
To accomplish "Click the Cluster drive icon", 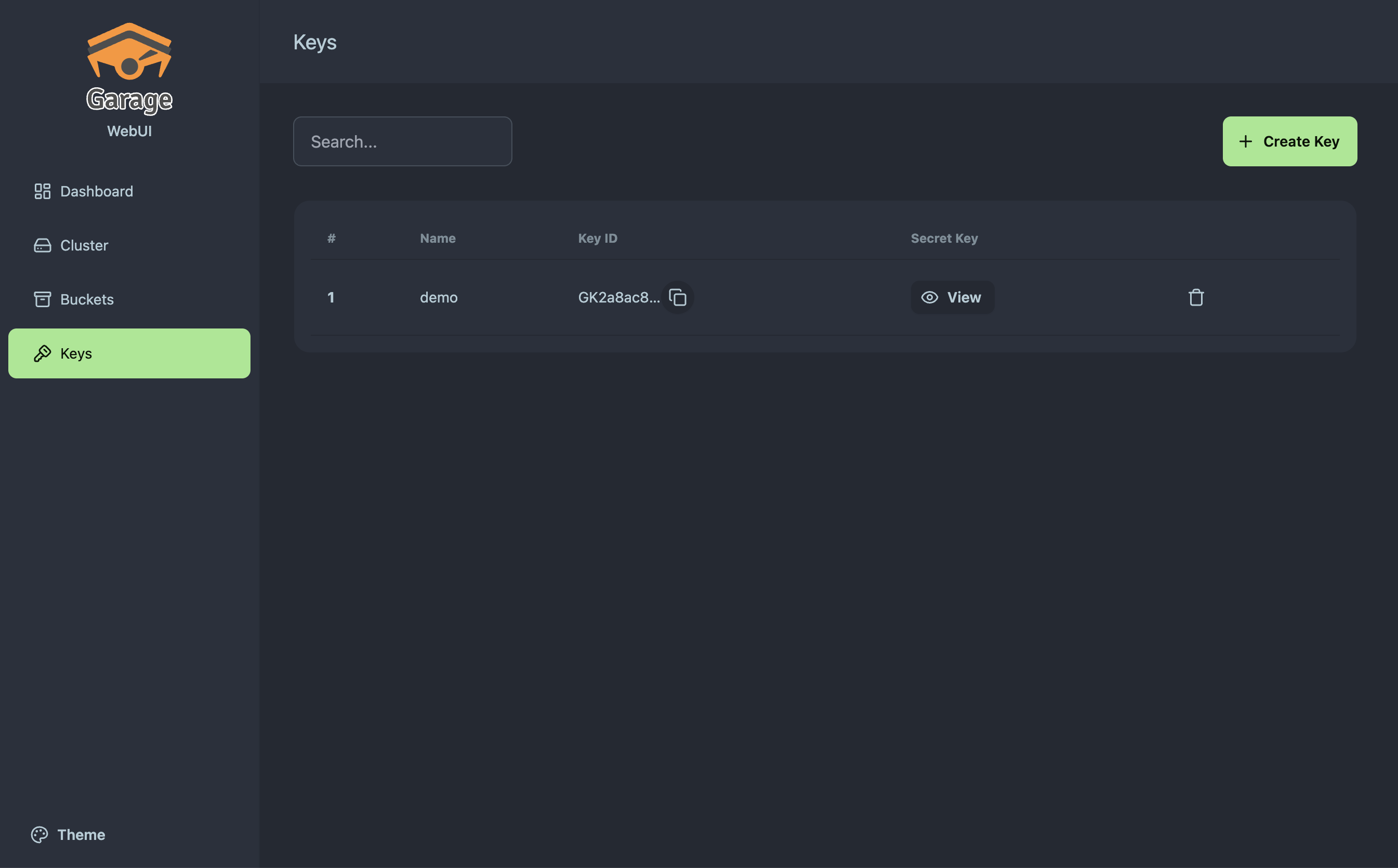I will pyautogui.click(x=43, y=245).
